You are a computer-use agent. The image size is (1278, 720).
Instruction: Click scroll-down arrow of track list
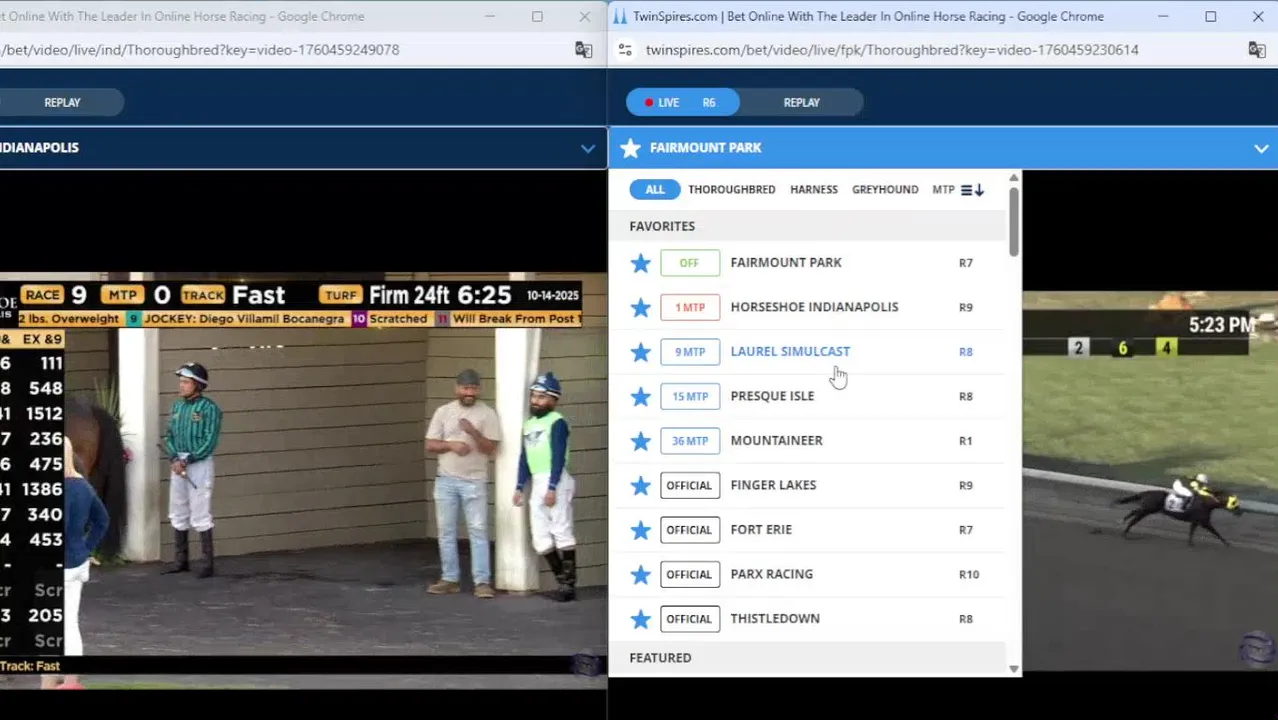pos(1014,669)
